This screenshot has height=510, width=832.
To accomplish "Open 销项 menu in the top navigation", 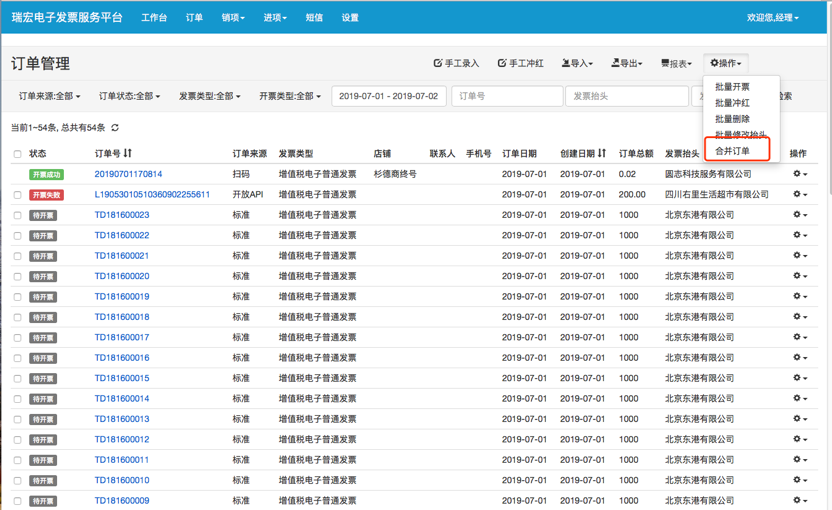I will [x=233, y=18].
